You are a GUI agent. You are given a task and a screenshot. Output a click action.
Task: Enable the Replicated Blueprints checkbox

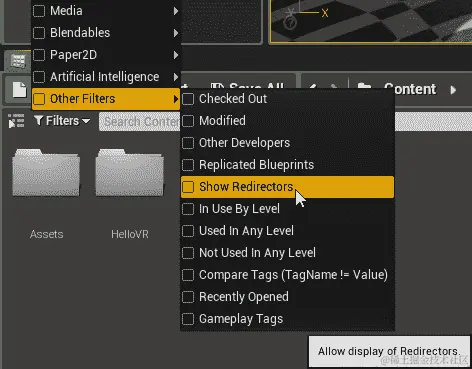[x=188, y=165]
